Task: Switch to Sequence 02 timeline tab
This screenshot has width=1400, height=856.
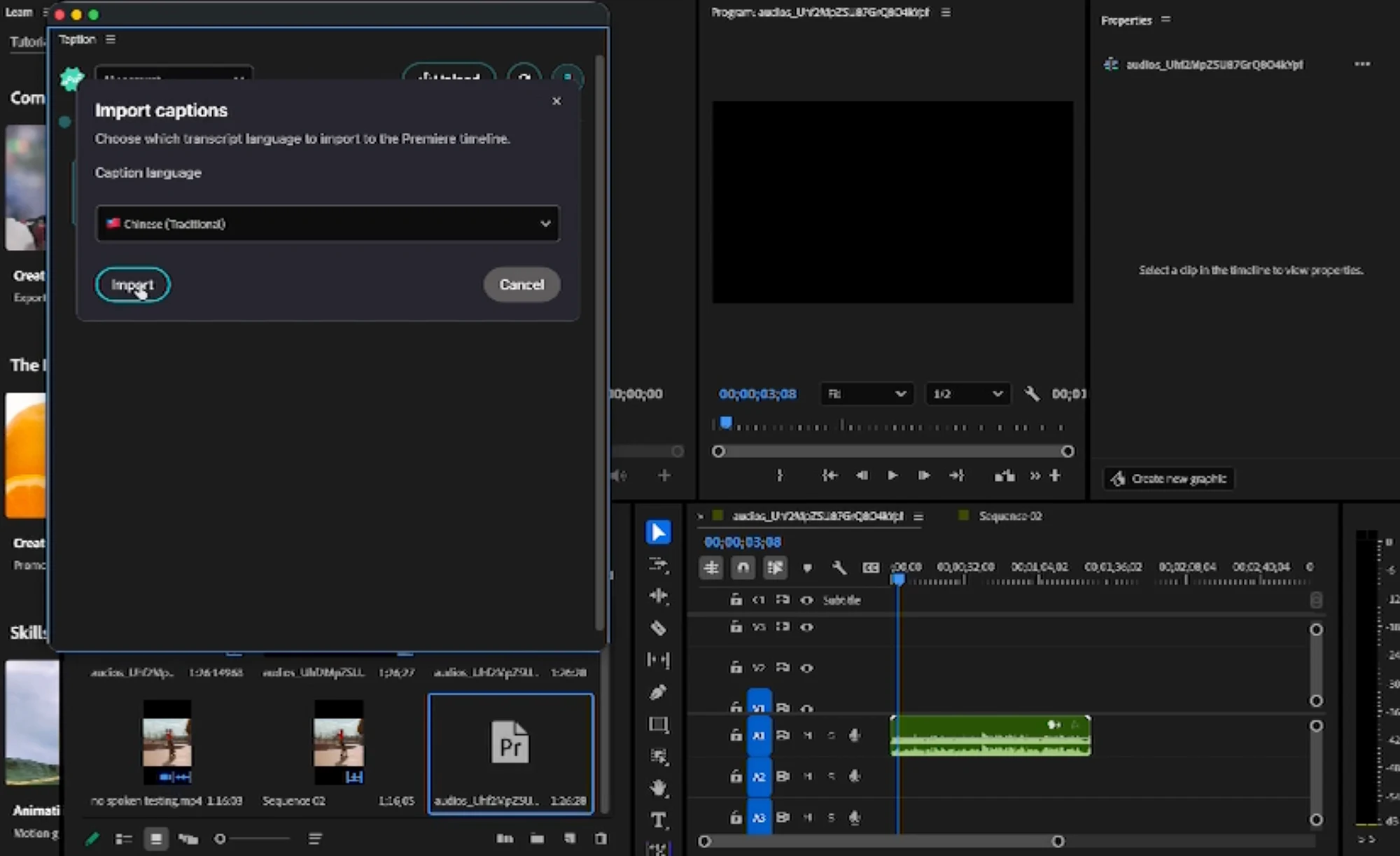Action: coord(1010,516)
